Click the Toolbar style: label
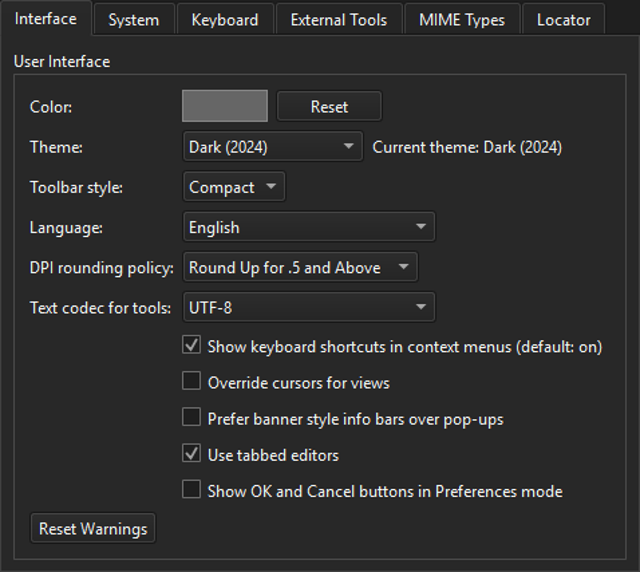The height and width of the screenshot is (572, 640). 76,187
